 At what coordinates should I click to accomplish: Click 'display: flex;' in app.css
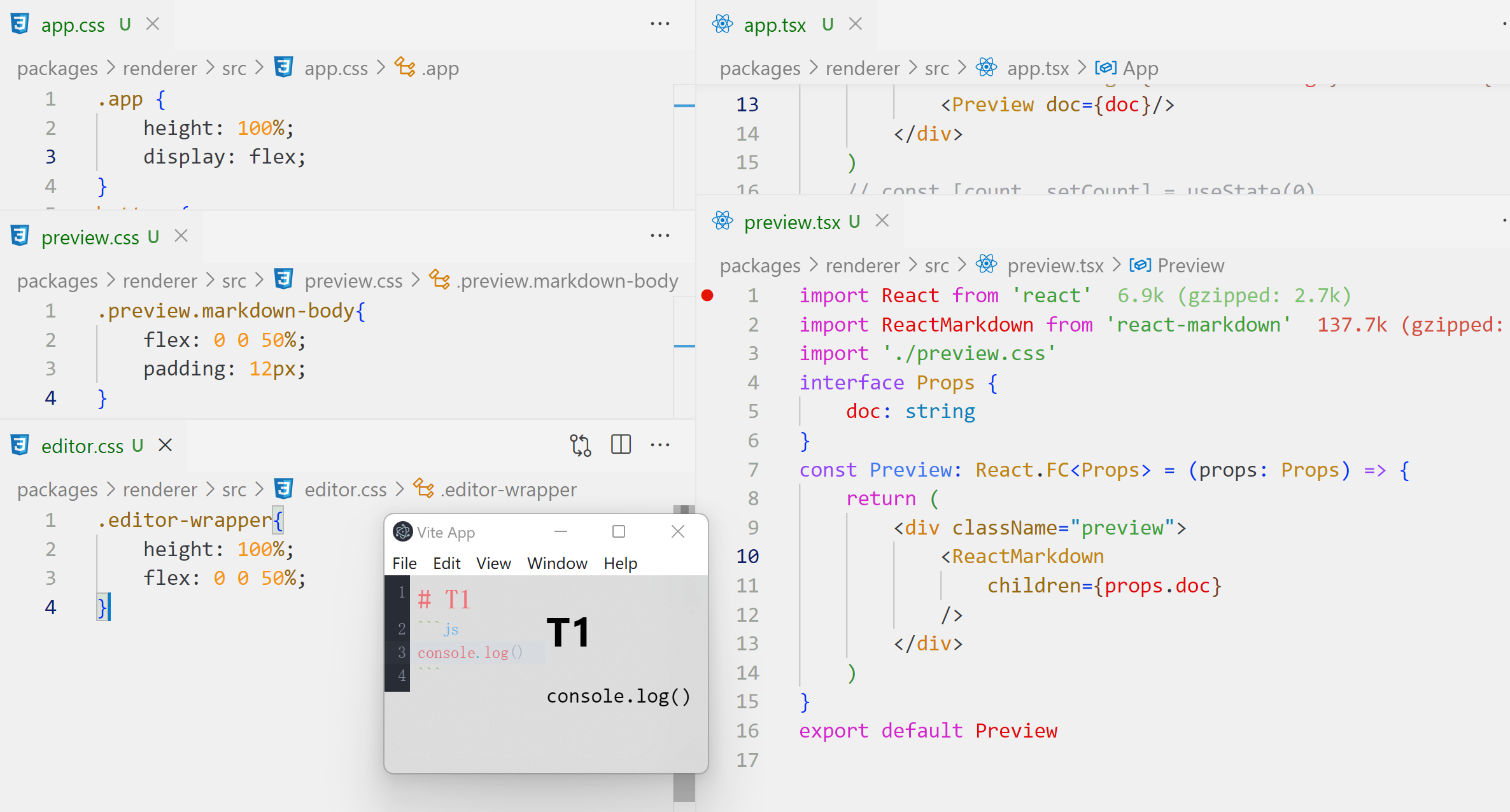pos(225,157)
